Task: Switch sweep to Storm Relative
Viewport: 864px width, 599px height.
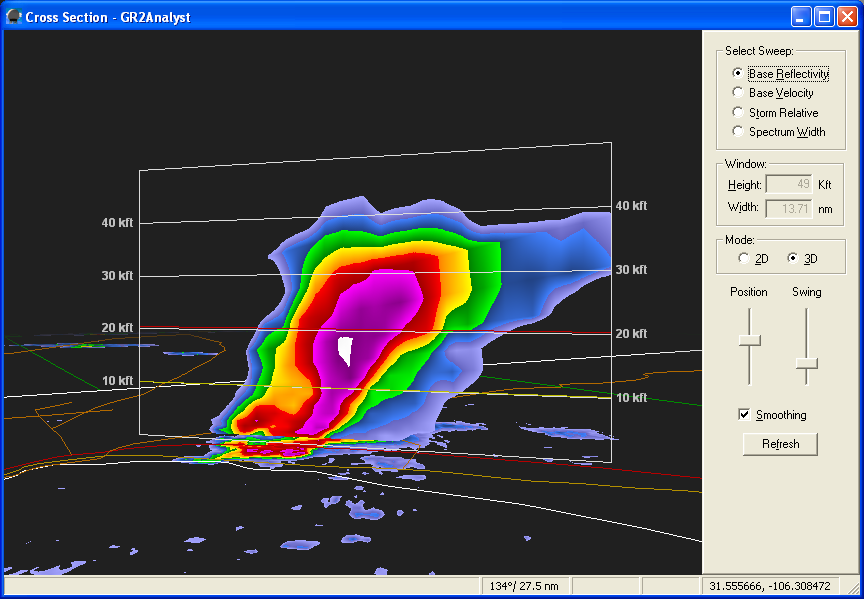Action: point(738,113)
